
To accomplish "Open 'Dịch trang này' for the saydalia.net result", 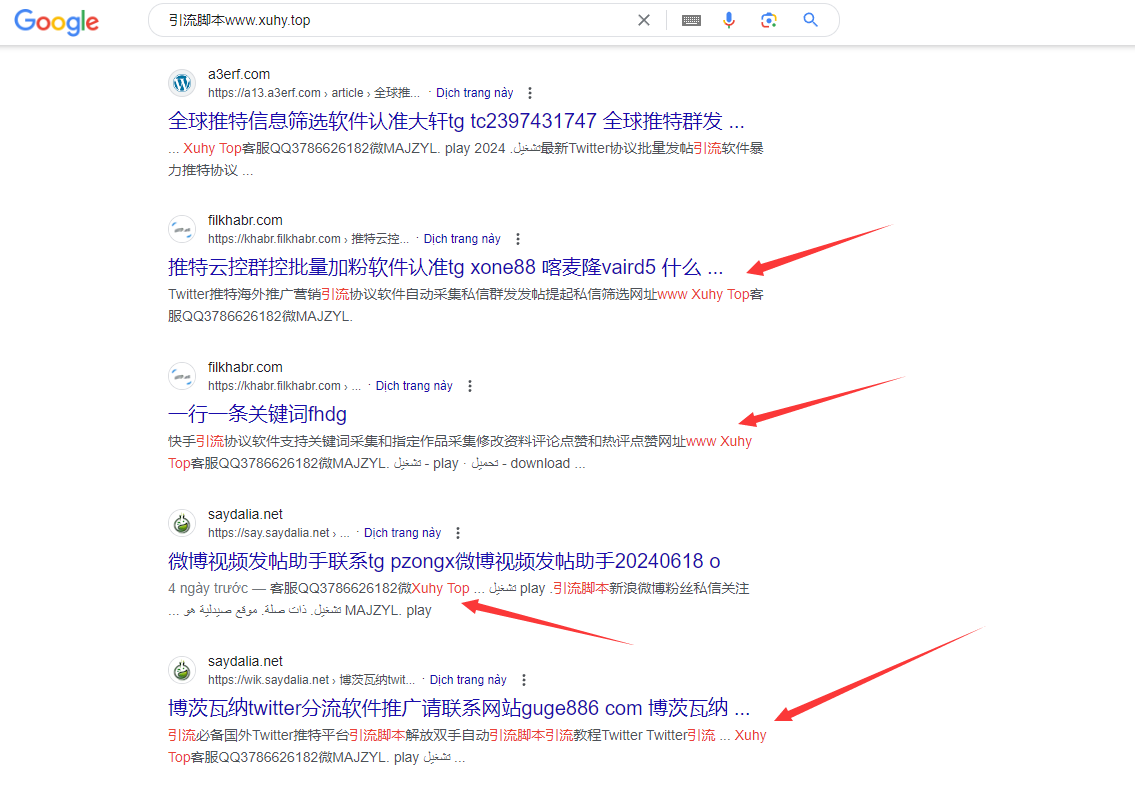I will coord(402,533).
